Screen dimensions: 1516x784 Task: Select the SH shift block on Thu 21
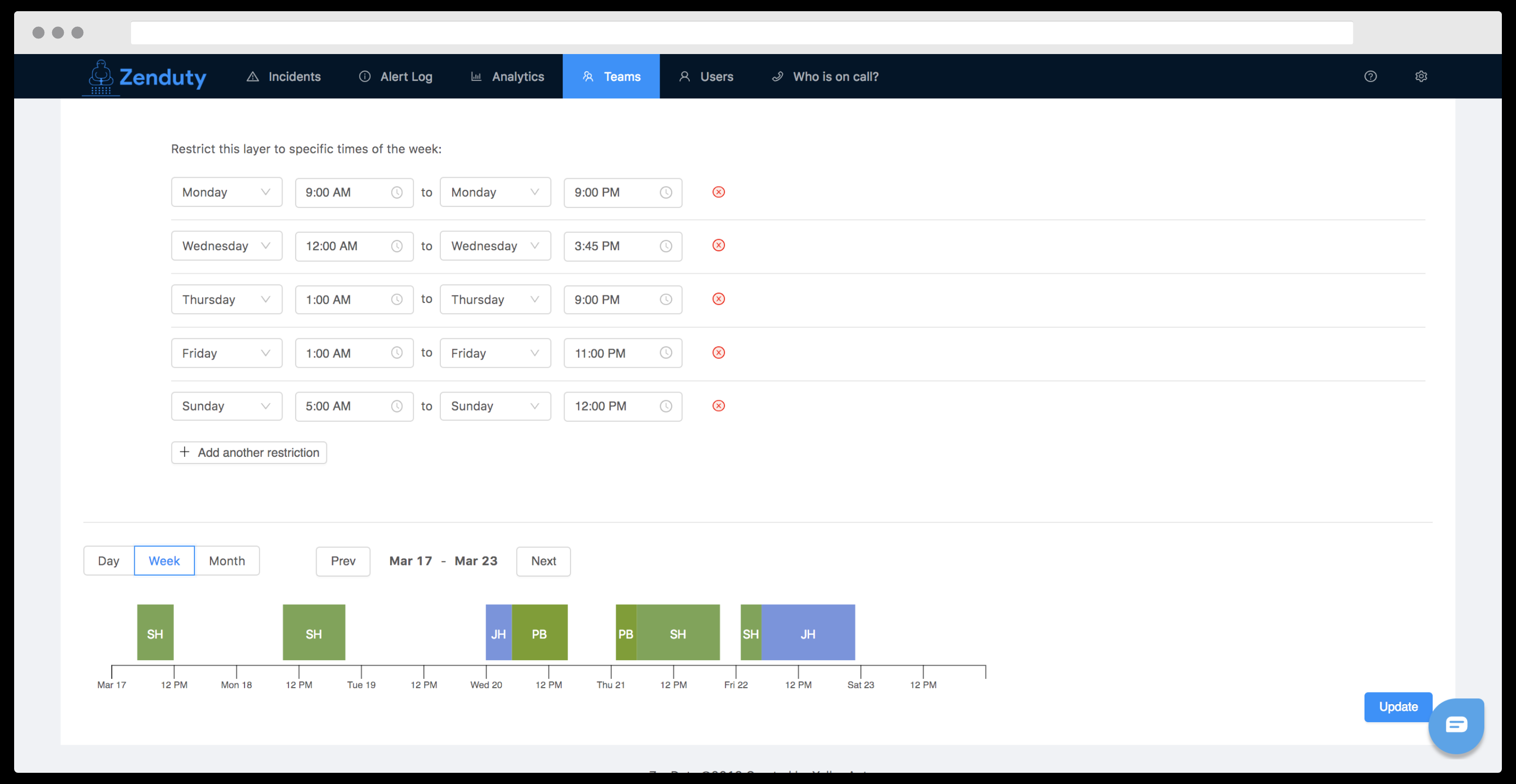[678, 633]
